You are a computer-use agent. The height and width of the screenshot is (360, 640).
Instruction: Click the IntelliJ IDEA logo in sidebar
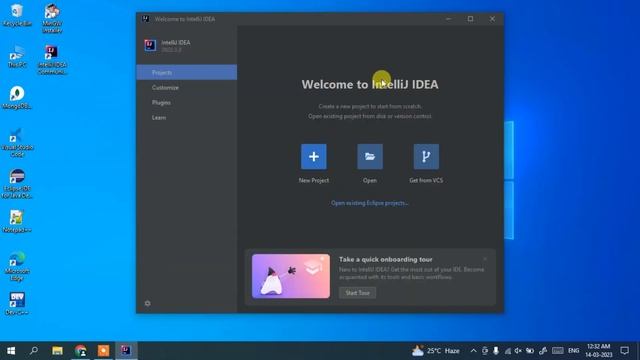[150, 45]
